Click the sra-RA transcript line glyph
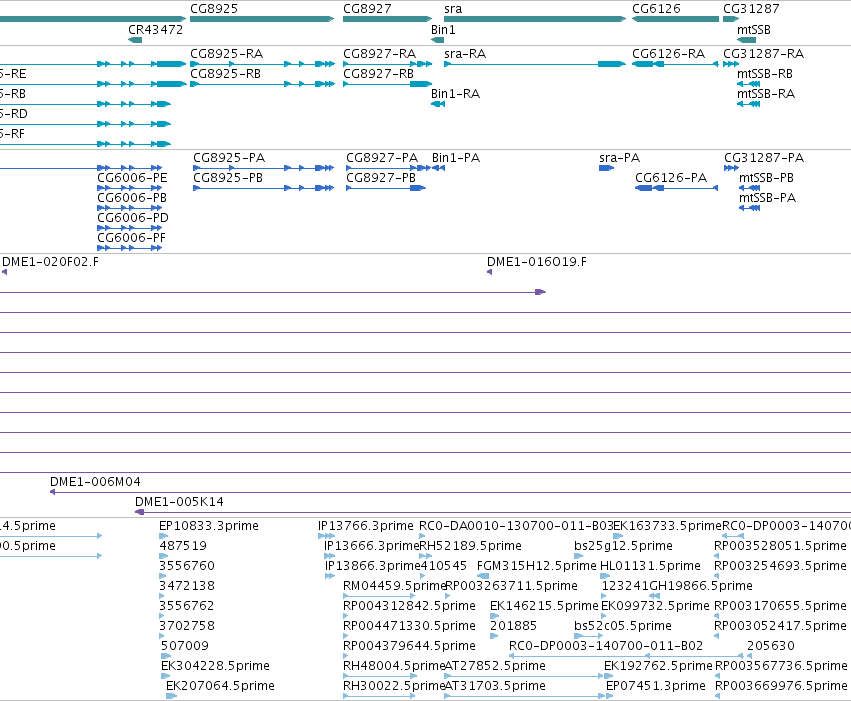The image size is (851, 701). point(535,64)
